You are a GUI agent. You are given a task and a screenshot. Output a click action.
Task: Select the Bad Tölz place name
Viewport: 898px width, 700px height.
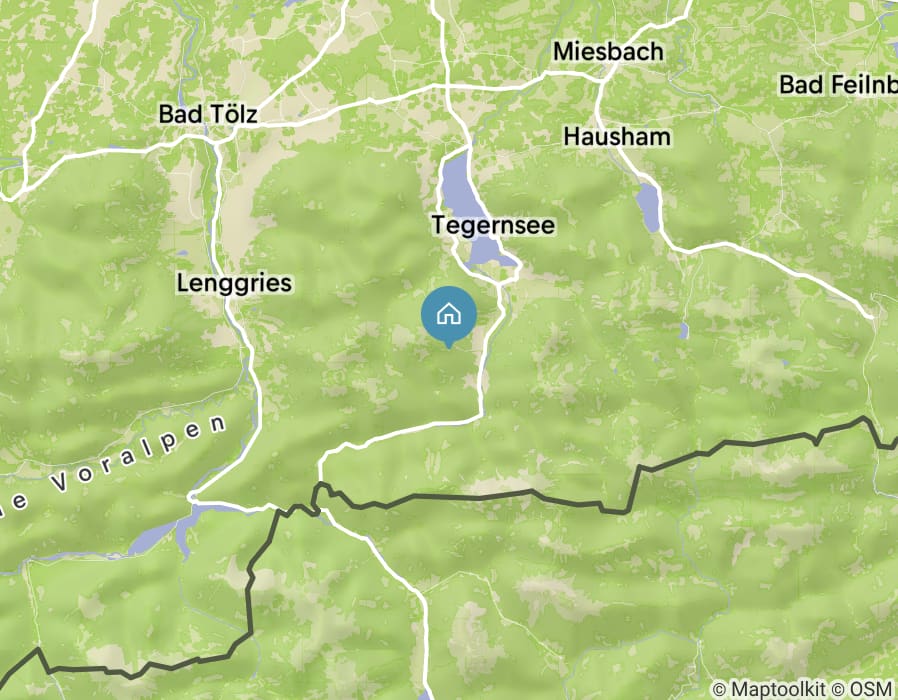pyautogui.click(x=208, y=113)
